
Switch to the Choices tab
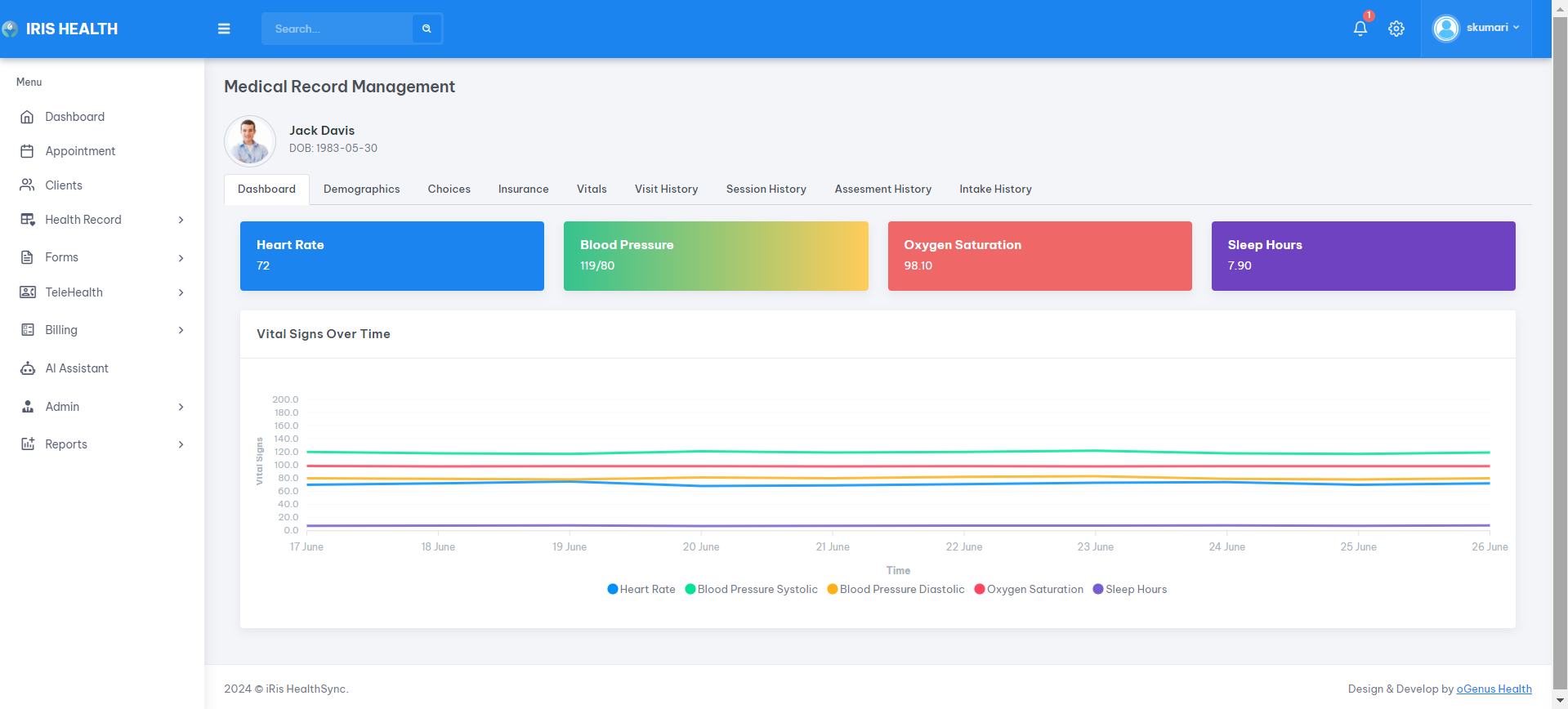(x=449, y=190)
